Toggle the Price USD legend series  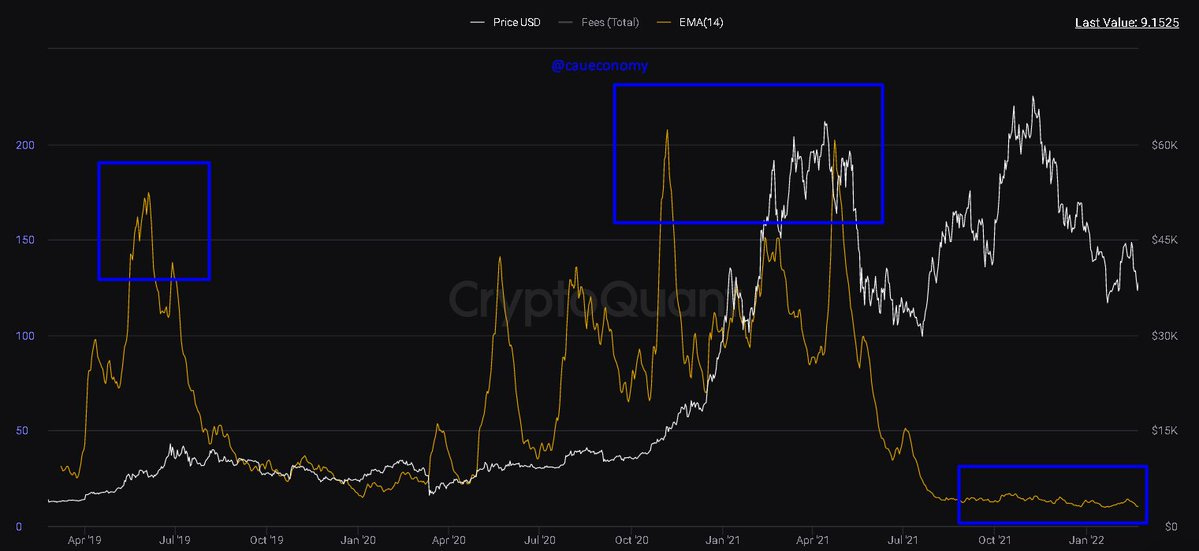pos(505,22)
